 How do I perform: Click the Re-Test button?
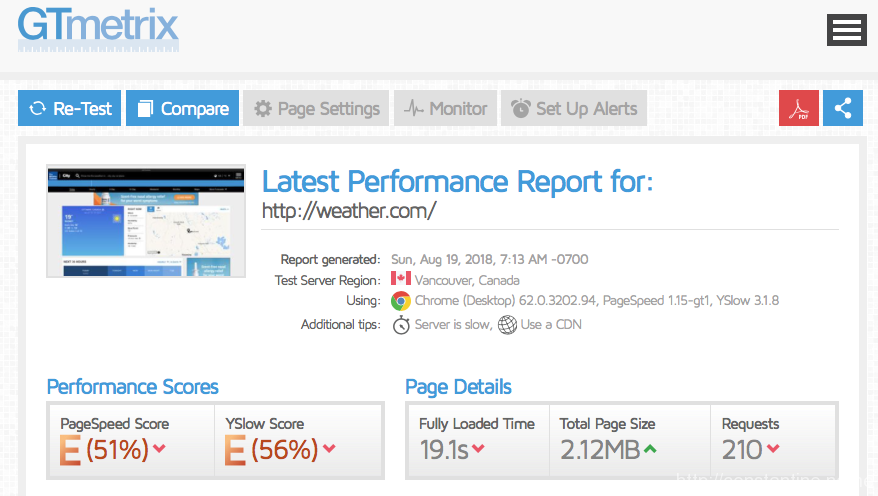pos(69,108)
